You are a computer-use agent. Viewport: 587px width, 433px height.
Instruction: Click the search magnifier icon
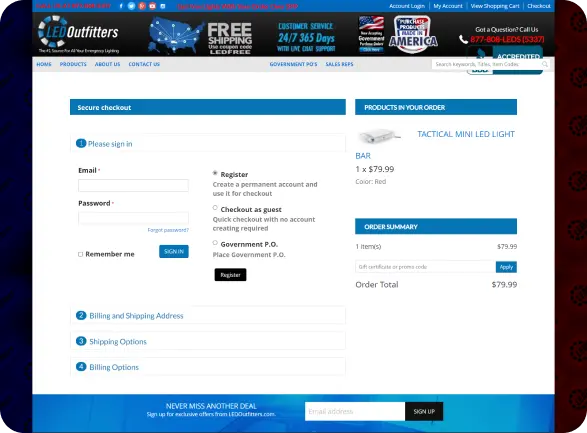point(545,64)
